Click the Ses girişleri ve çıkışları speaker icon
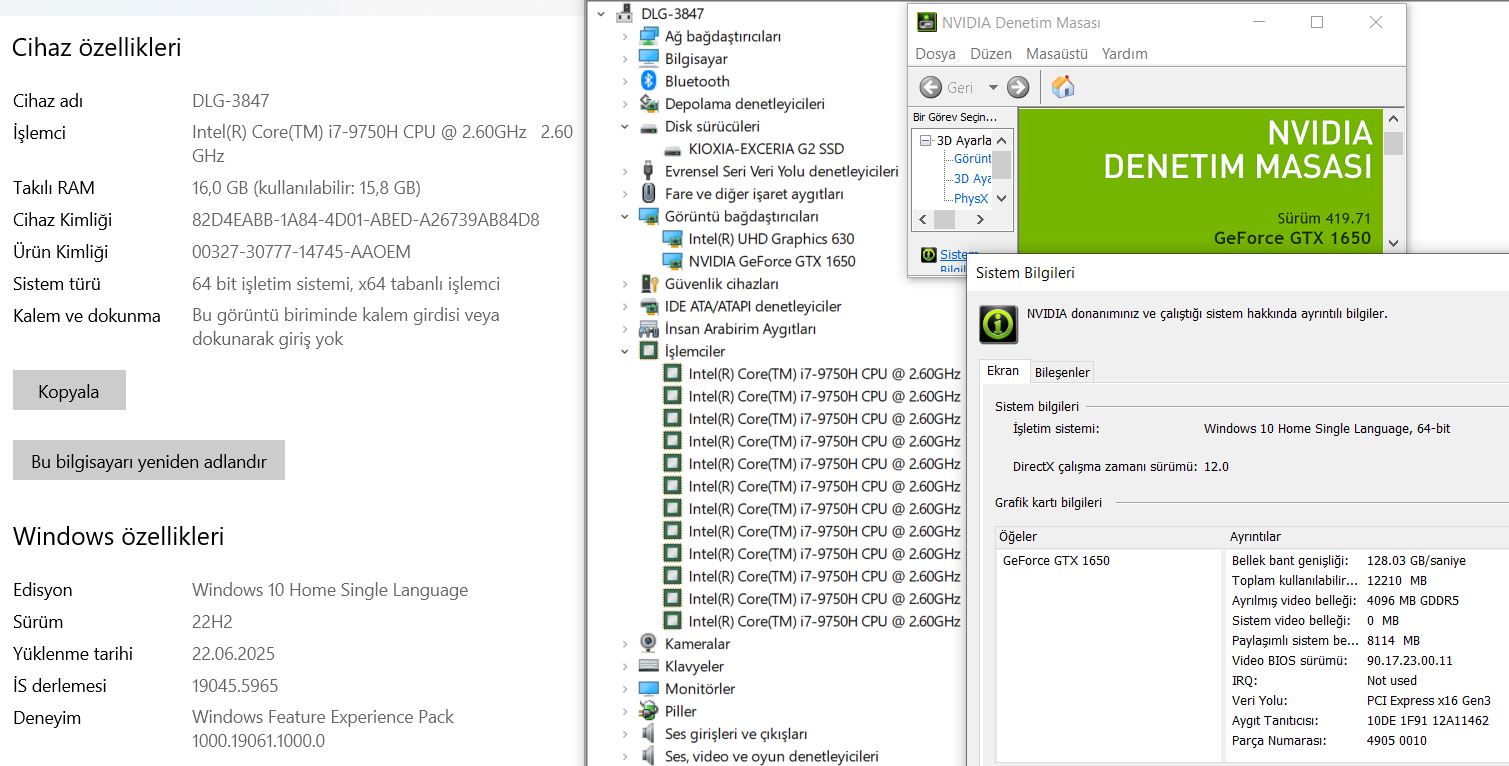This screenshot has width=1509, height=766. coord(648,734)
